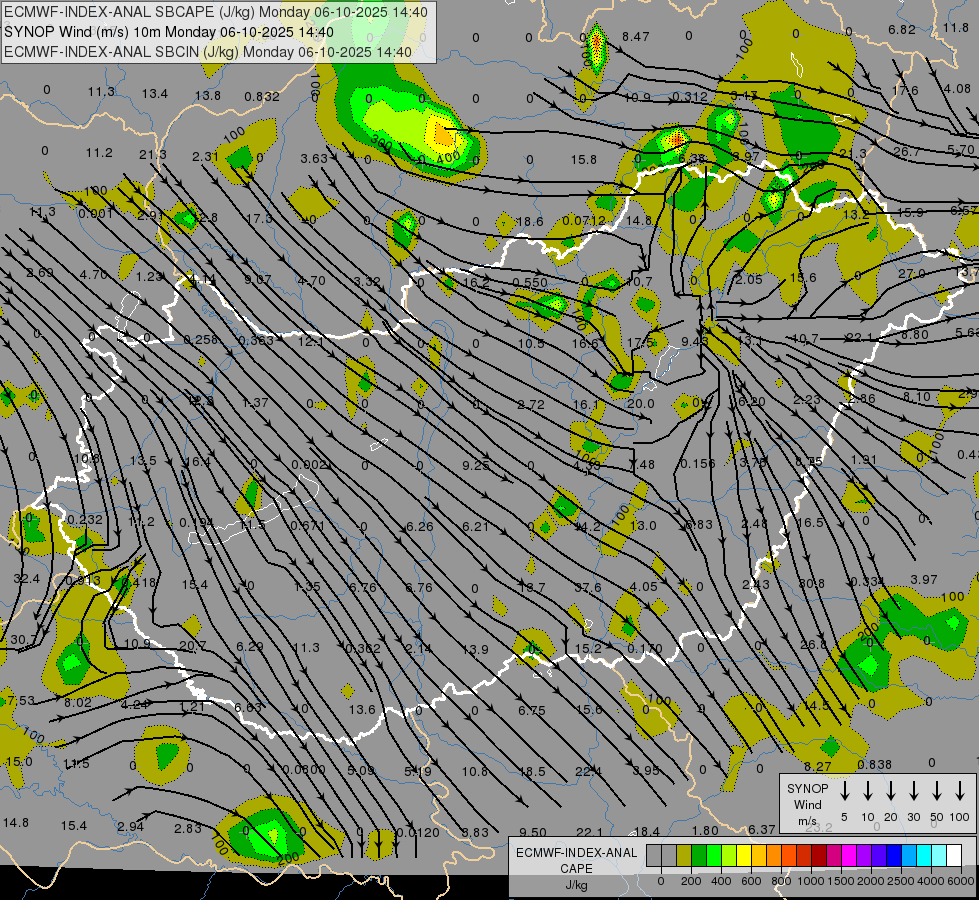Select the dark blue CAPE swatch
This screenshot has width=979, height=900.
894,856
